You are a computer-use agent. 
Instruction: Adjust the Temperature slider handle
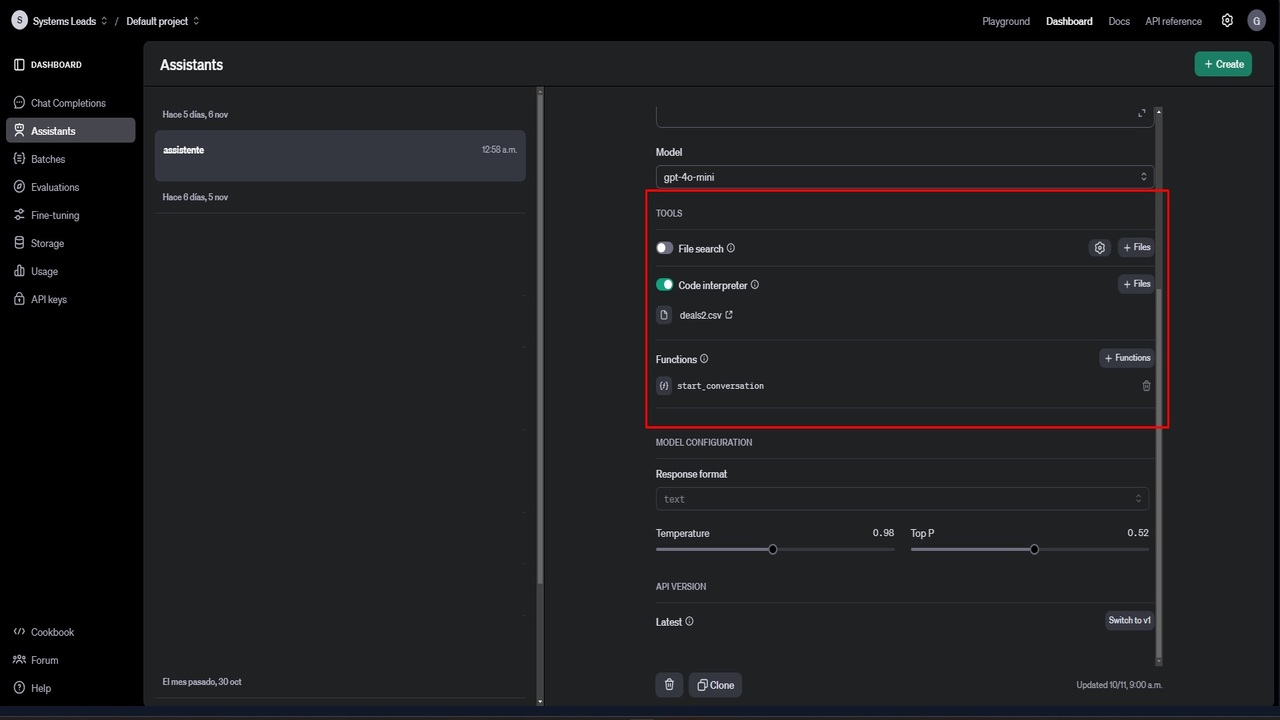pos(773,549)
